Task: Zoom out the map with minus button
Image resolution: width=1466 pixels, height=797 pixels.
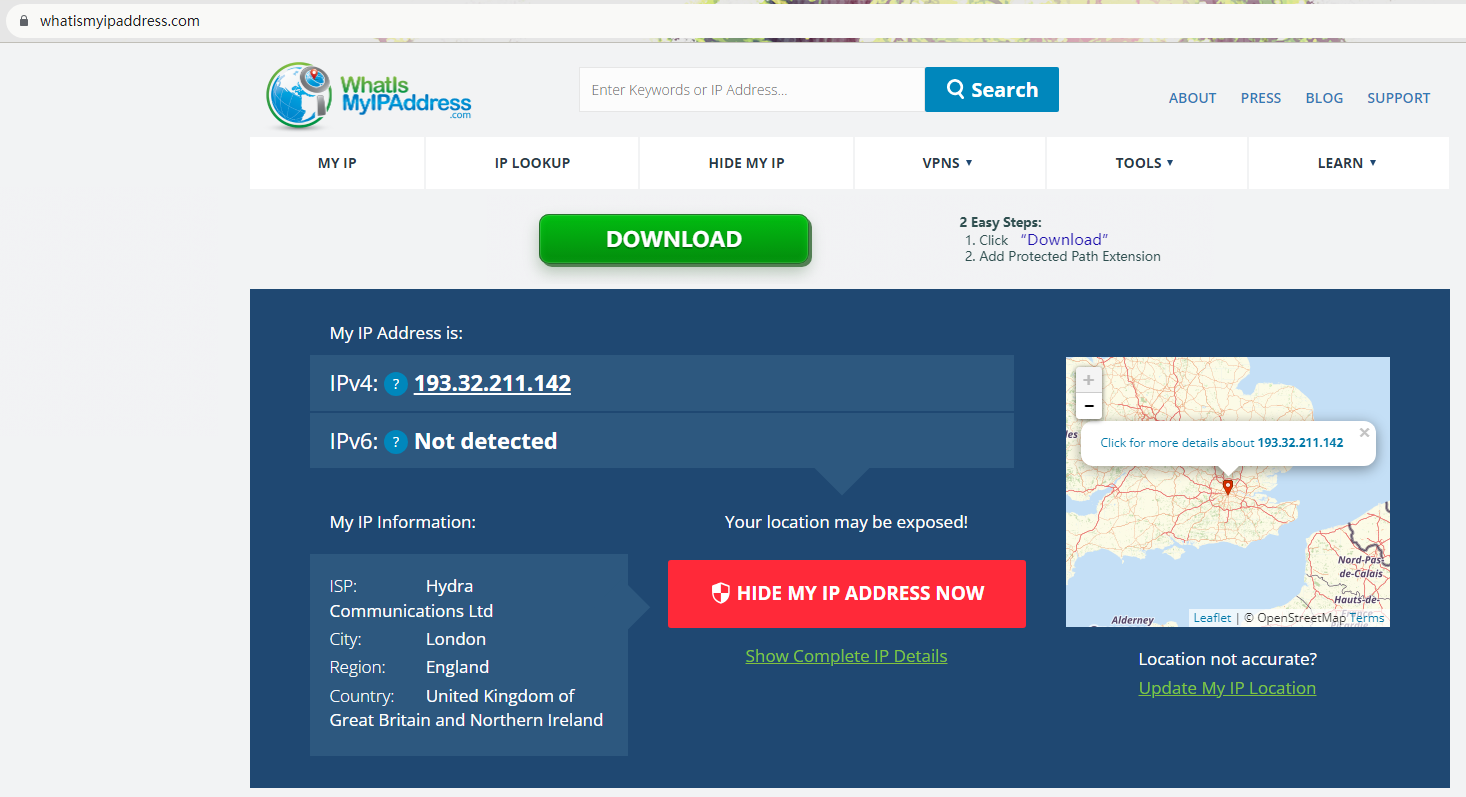Action: pyautogui.click(x=1089, y=406)
